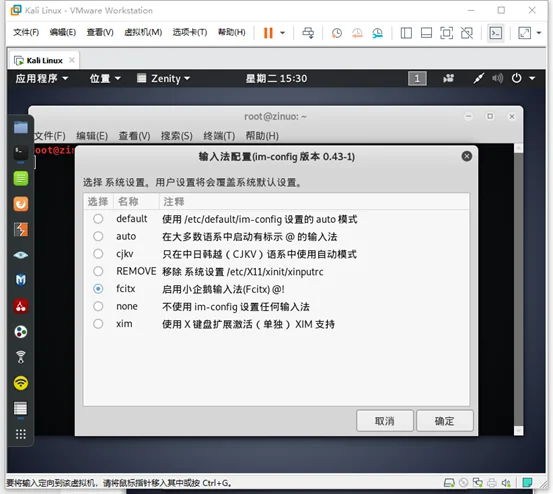Pause the virtual machine from the VMware toolbar

pyautogui.click(x=268, y=33)
